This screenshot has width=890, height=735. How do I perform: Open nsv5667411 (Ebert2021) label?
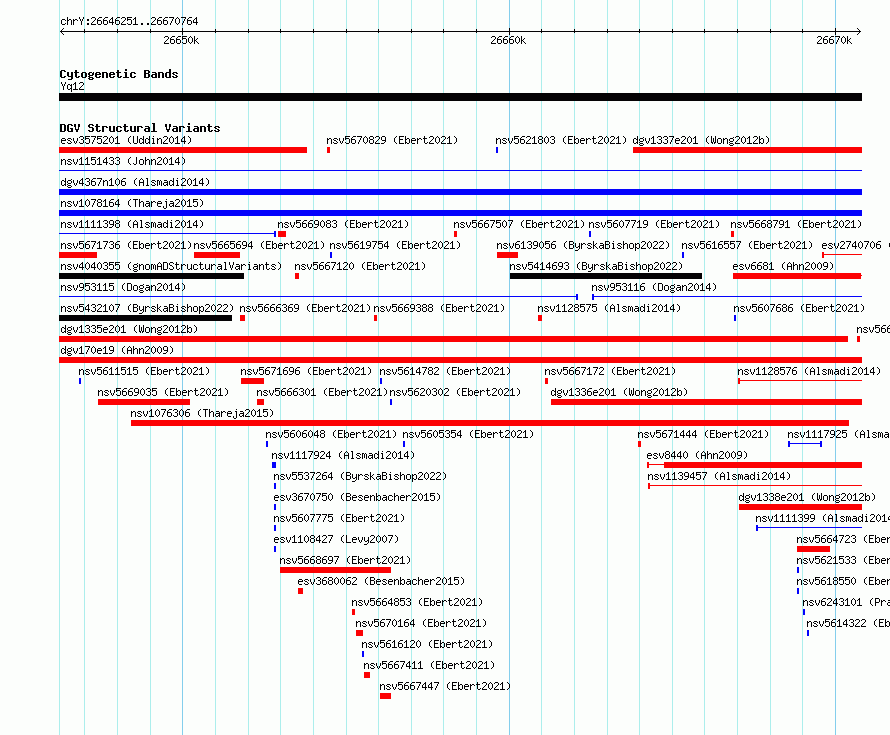coord(429,665)
